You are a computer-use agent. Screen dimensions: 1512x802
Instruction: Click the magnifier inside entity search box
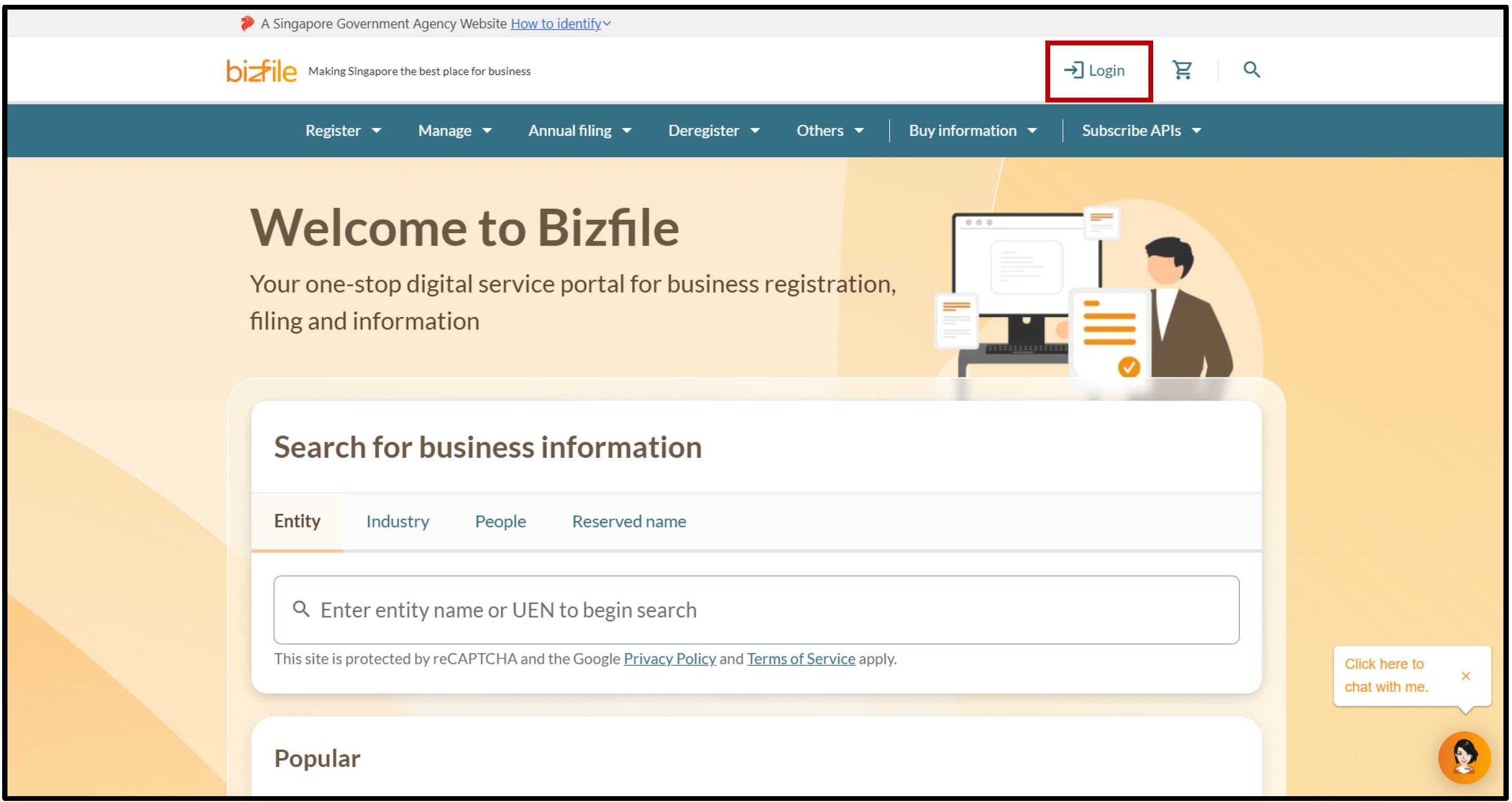click(x=301, y=609)
